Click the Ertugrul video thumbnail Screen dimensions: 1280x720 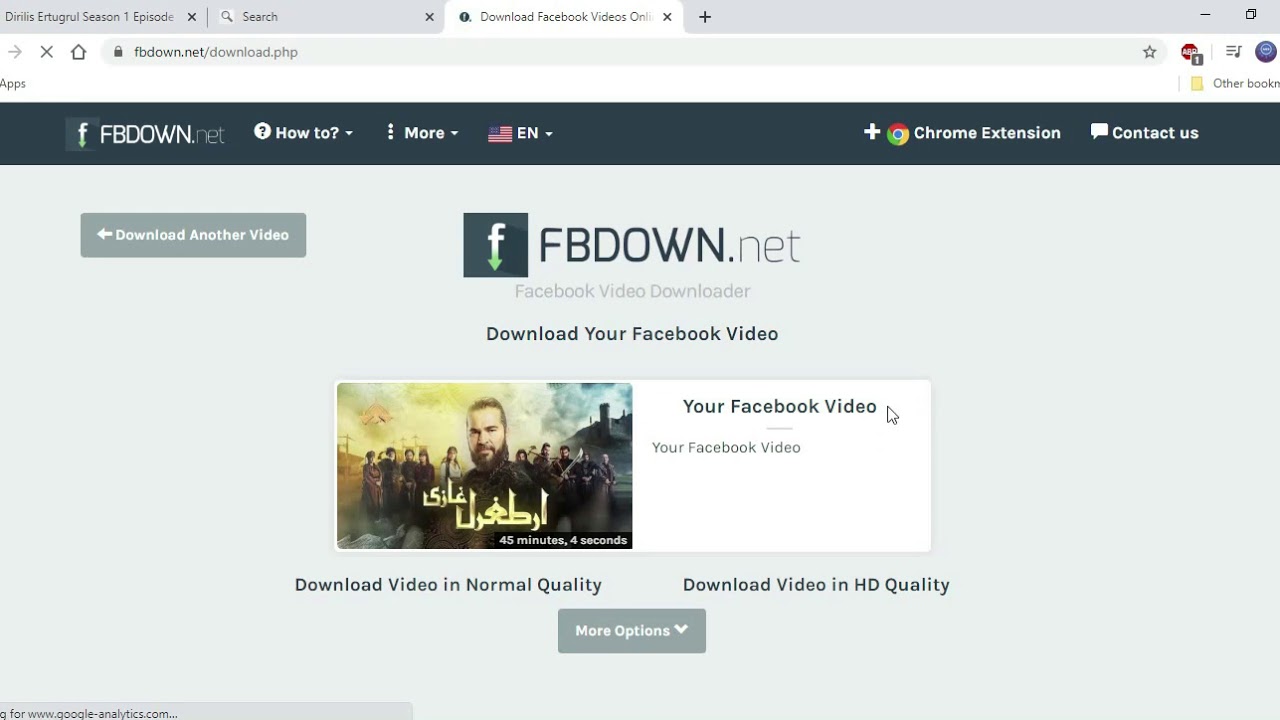pyautogui.click(x=484, y=466)
